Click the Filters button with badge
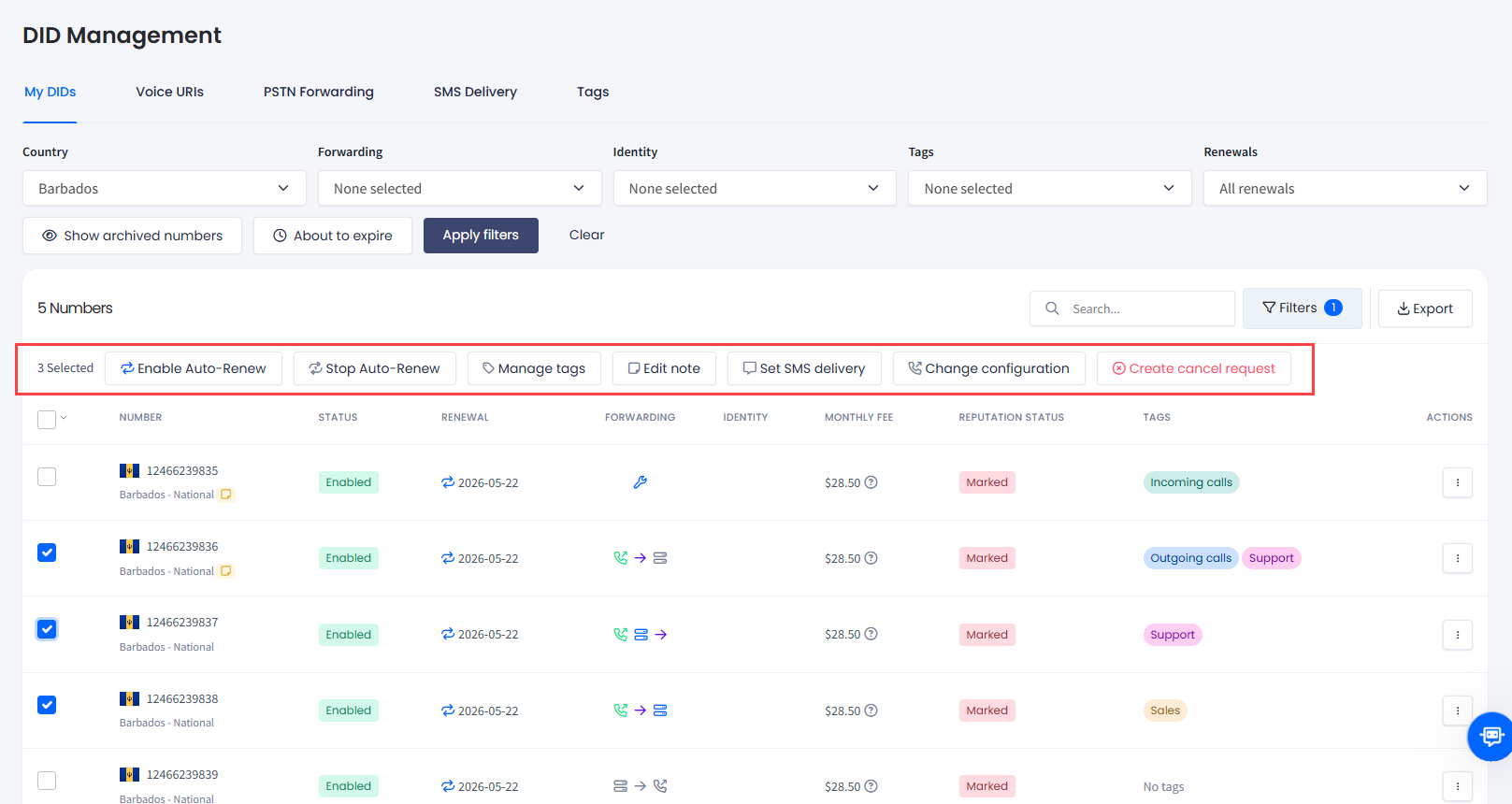This screenshot has height=804, width=1512. [x=1302, y=308]
